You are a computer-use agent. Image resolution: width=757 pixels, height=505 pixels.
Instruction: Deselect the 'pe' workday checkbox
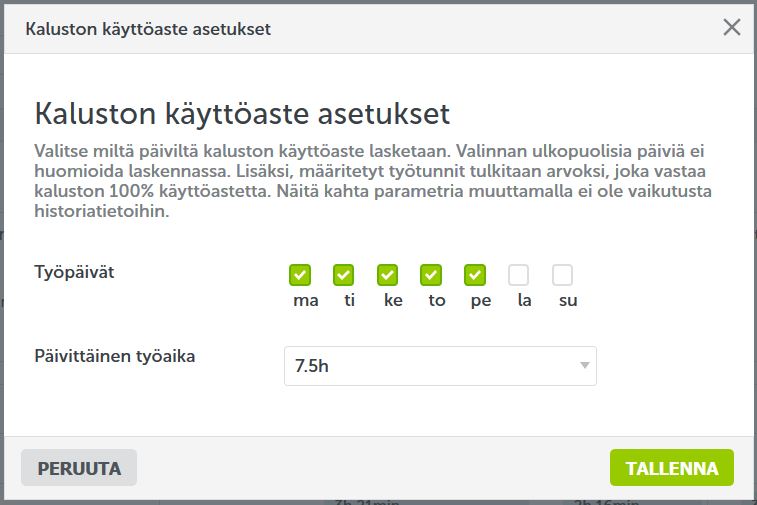475,274
